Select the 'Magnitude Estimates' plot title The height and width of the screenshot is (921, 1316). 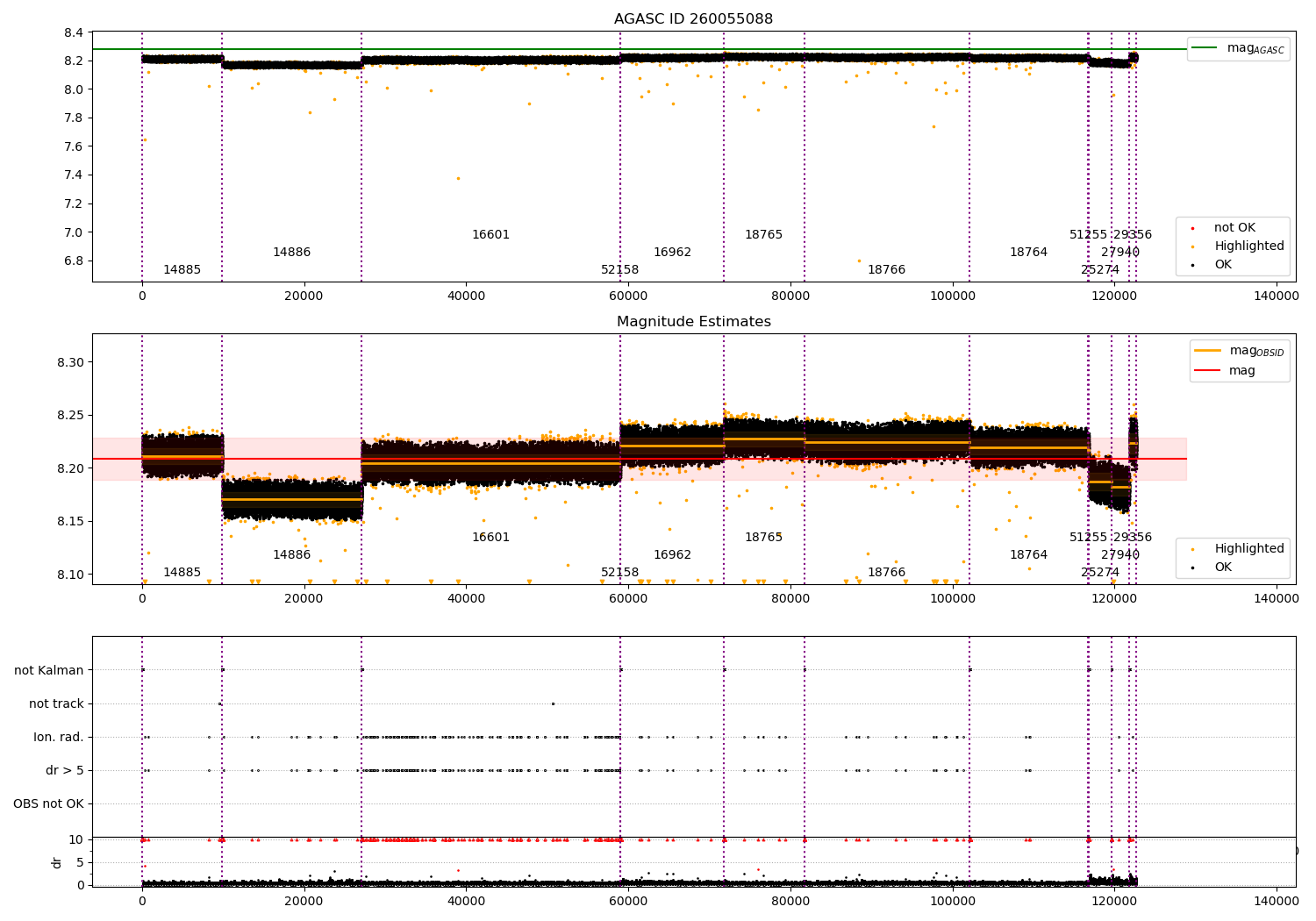click(693, 322)
